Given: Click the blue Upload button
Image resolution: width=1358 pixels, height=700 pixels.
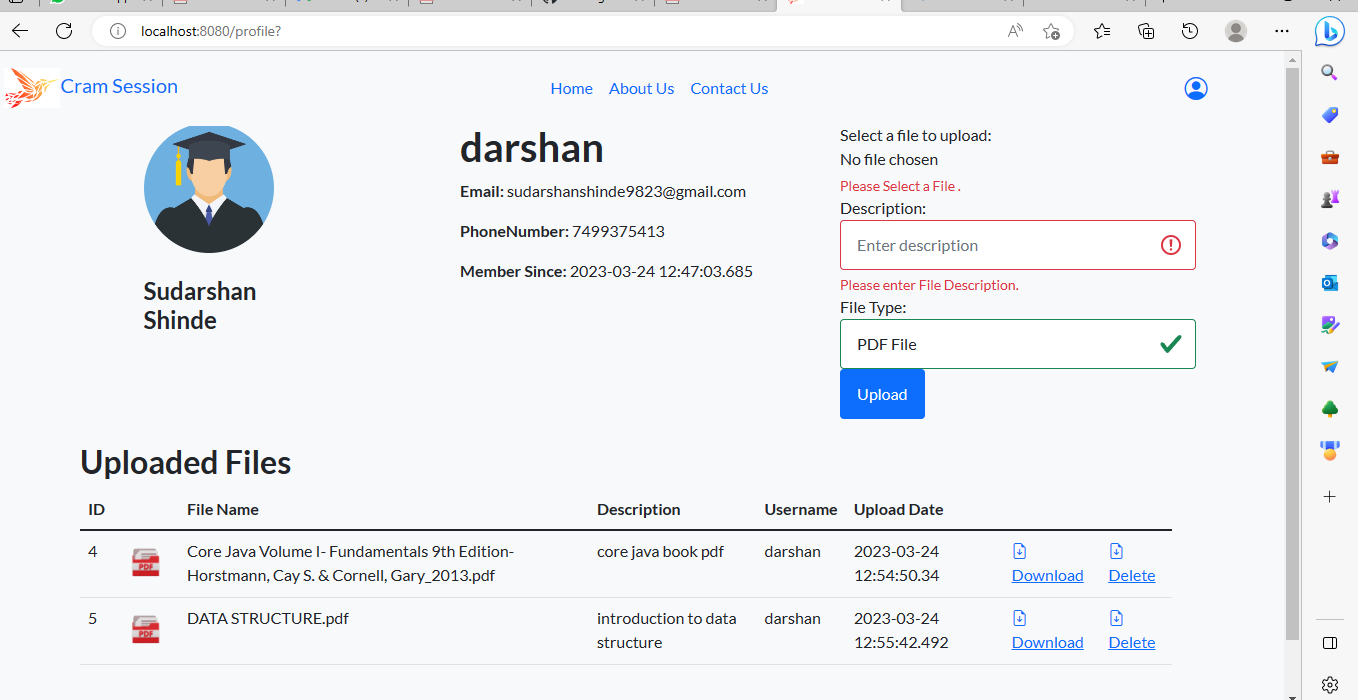Looking at the screenshot, I should click(x=882, y=394).
